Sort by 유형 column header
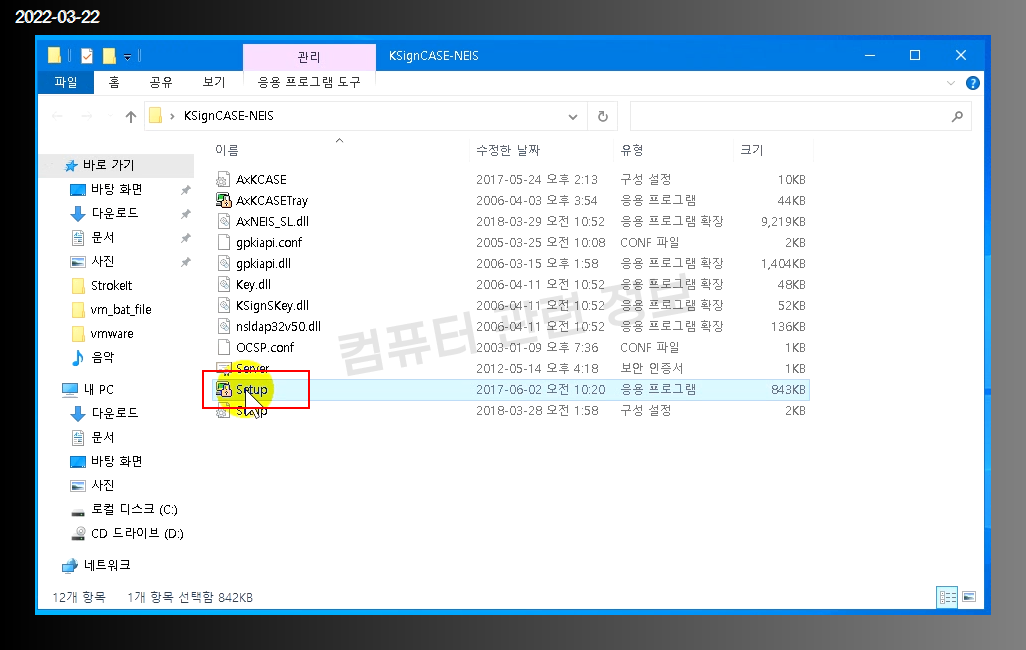 coord(631,150)
